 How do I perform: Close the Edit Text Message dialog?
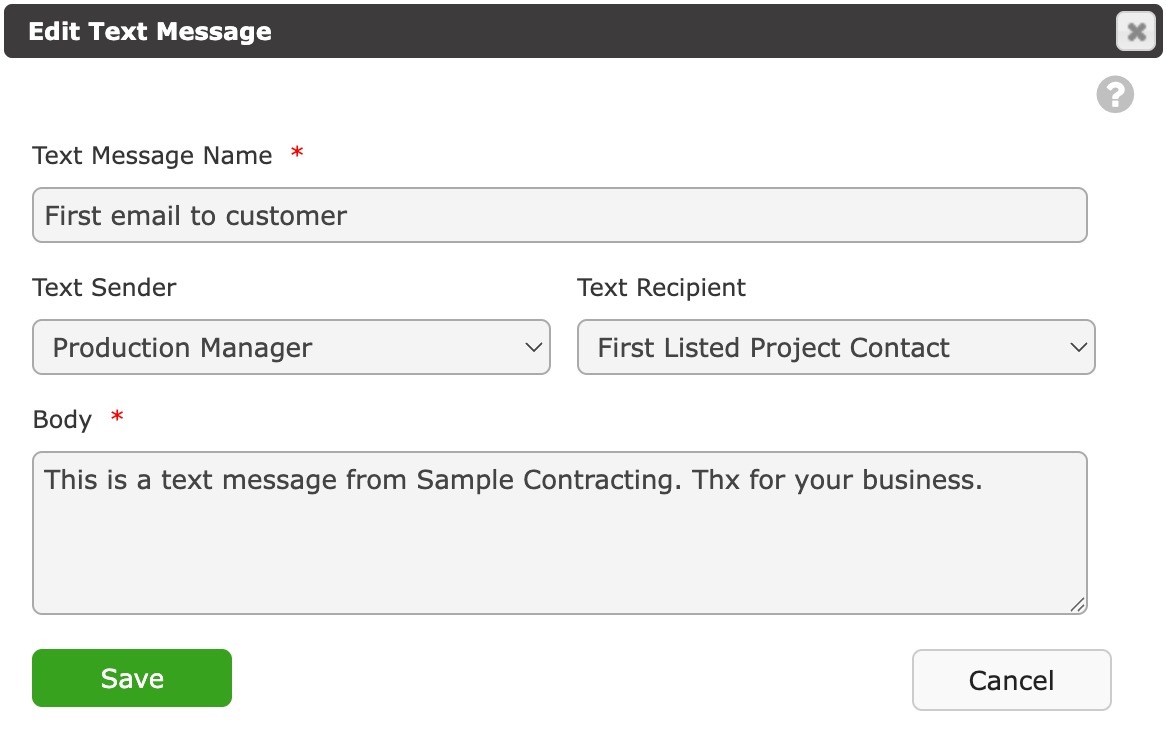click(1136, 32)
